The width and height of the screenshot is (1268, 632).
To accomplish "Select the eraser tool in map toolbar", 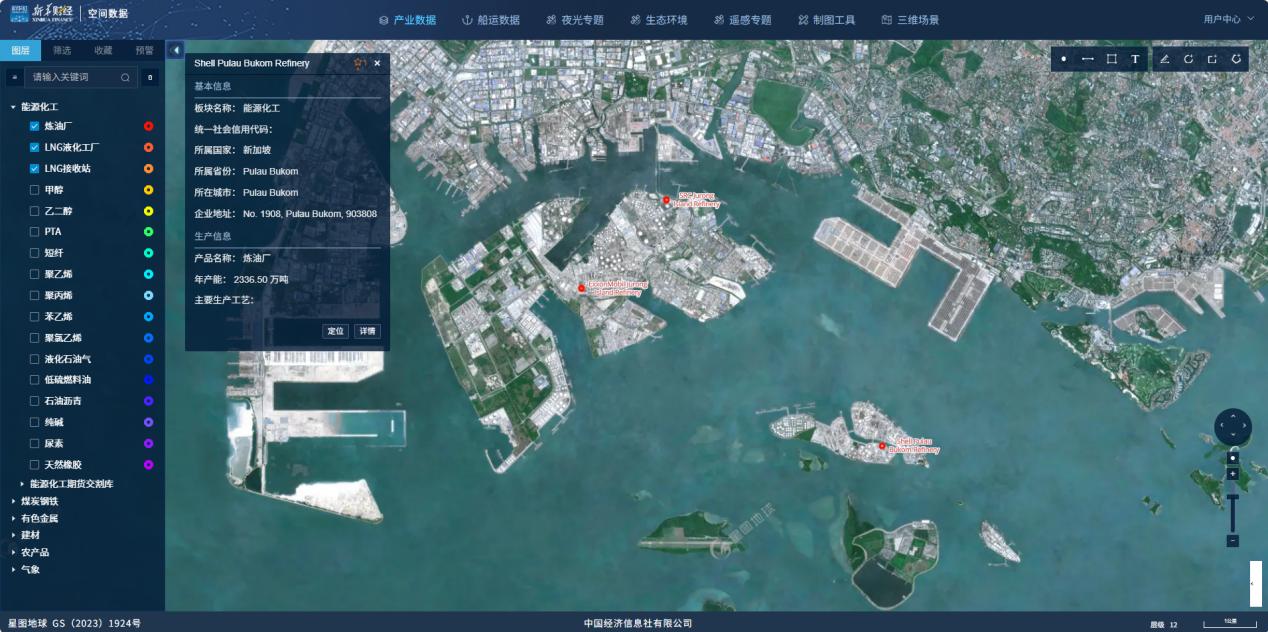I will pos(1164,59).
